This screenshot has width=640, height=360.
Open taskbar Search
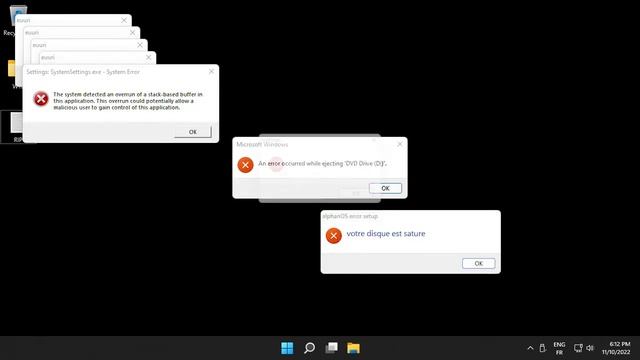(309, 348)
